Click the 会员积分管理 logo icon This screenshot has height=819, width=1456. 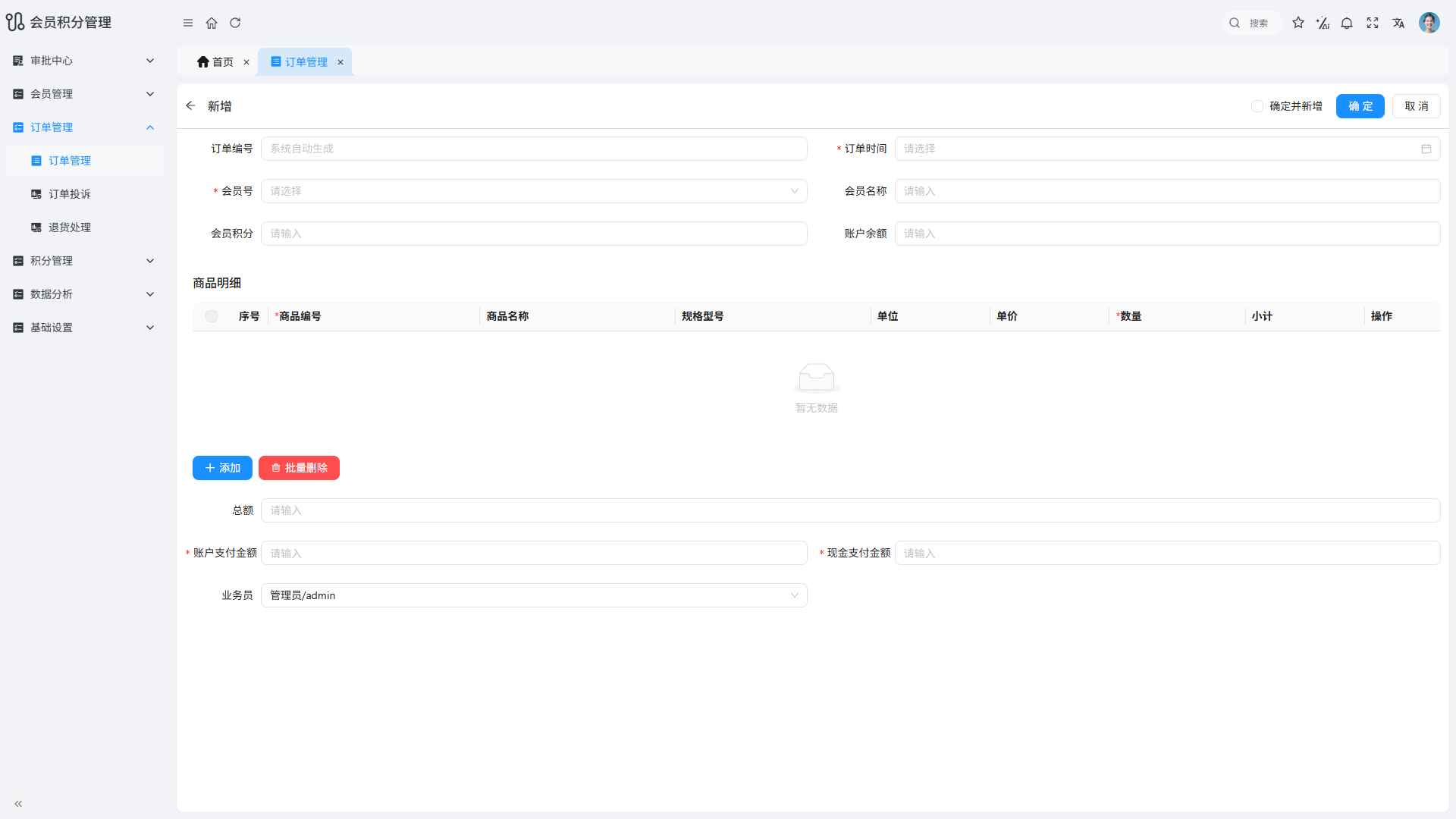[15, 22]
